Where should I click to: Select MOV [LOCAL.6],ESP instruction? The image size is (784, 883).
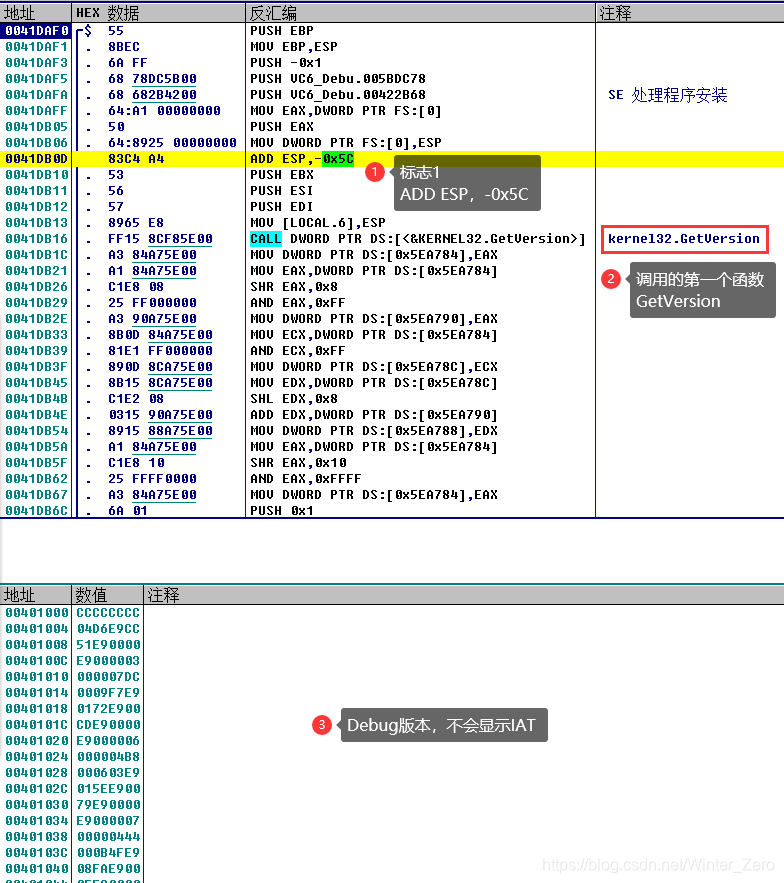318,222
